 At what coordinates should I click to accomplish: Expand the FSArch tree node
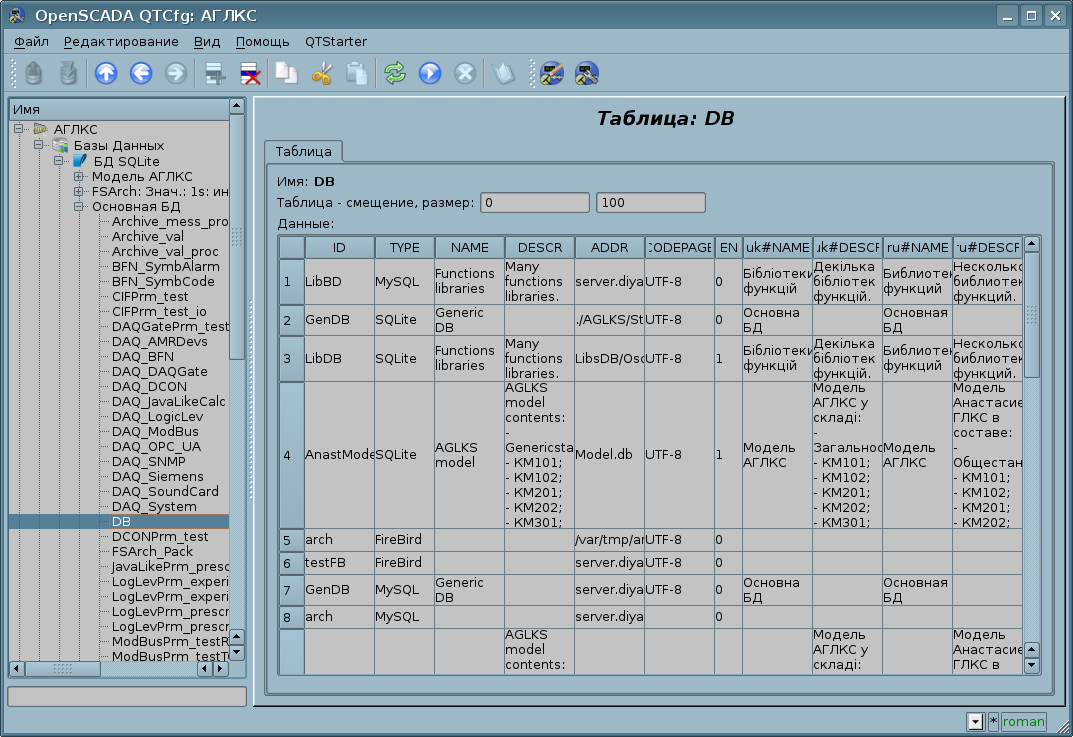79,192
